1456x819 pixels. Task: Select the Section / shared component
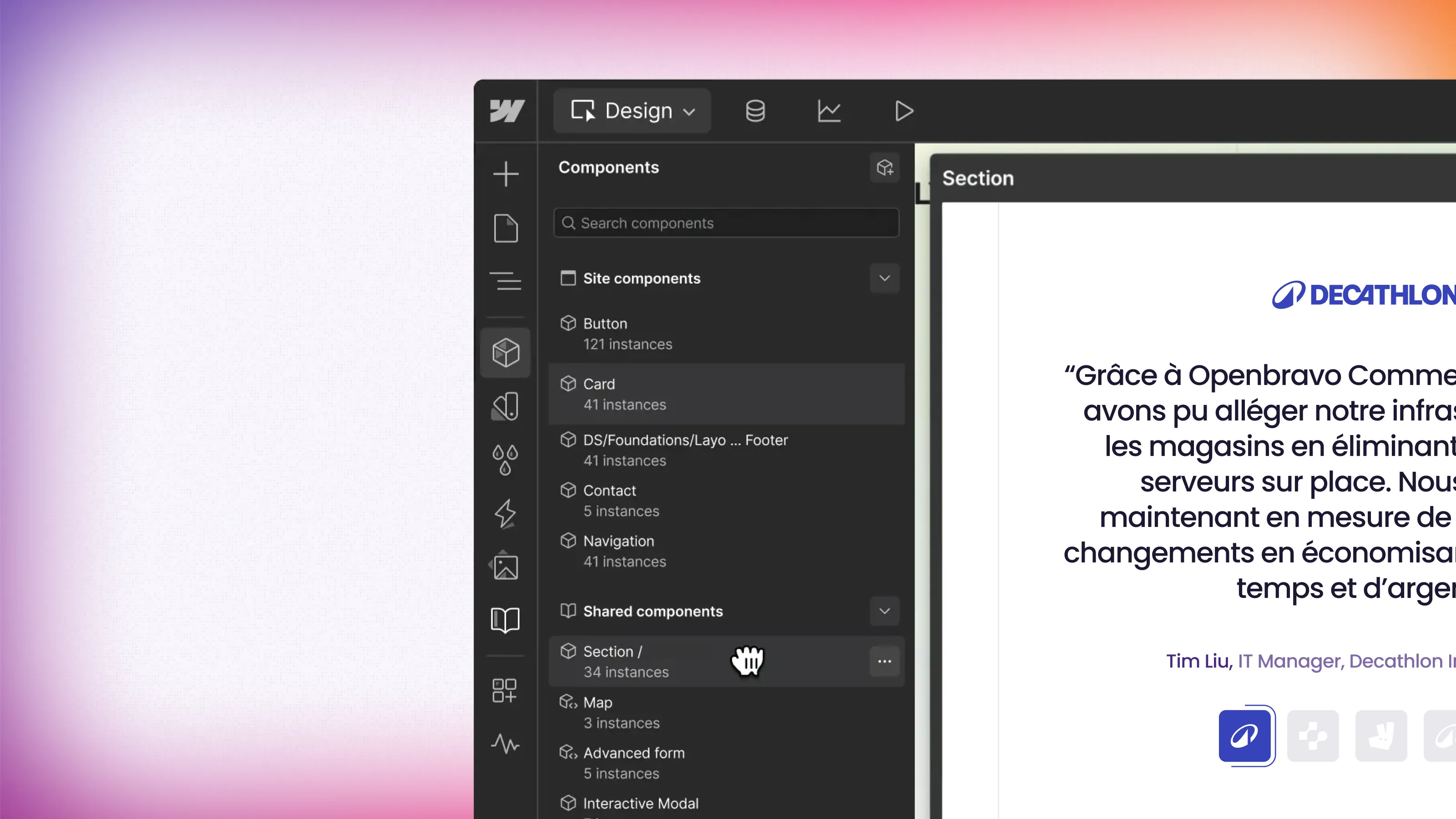(726, 661)
